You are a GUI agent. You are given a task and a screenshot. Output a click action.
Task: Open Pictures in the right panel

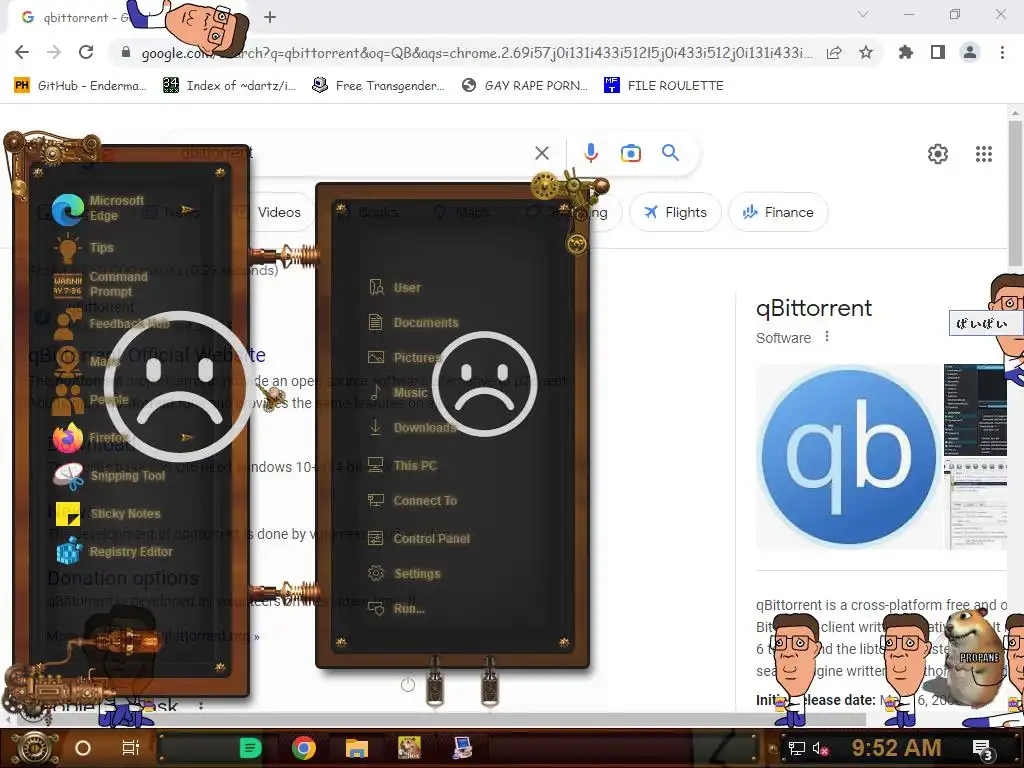point(405,357)
